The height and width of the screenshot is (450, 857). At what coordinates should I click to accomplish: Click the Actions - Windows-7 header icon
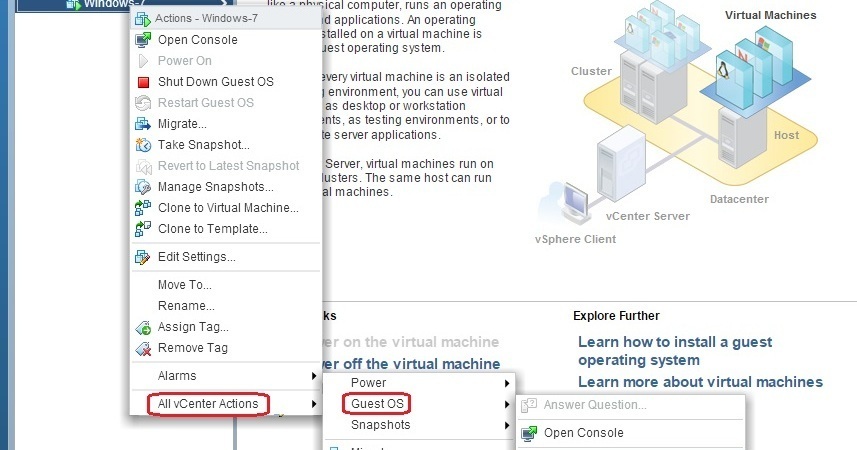[143, 19]
